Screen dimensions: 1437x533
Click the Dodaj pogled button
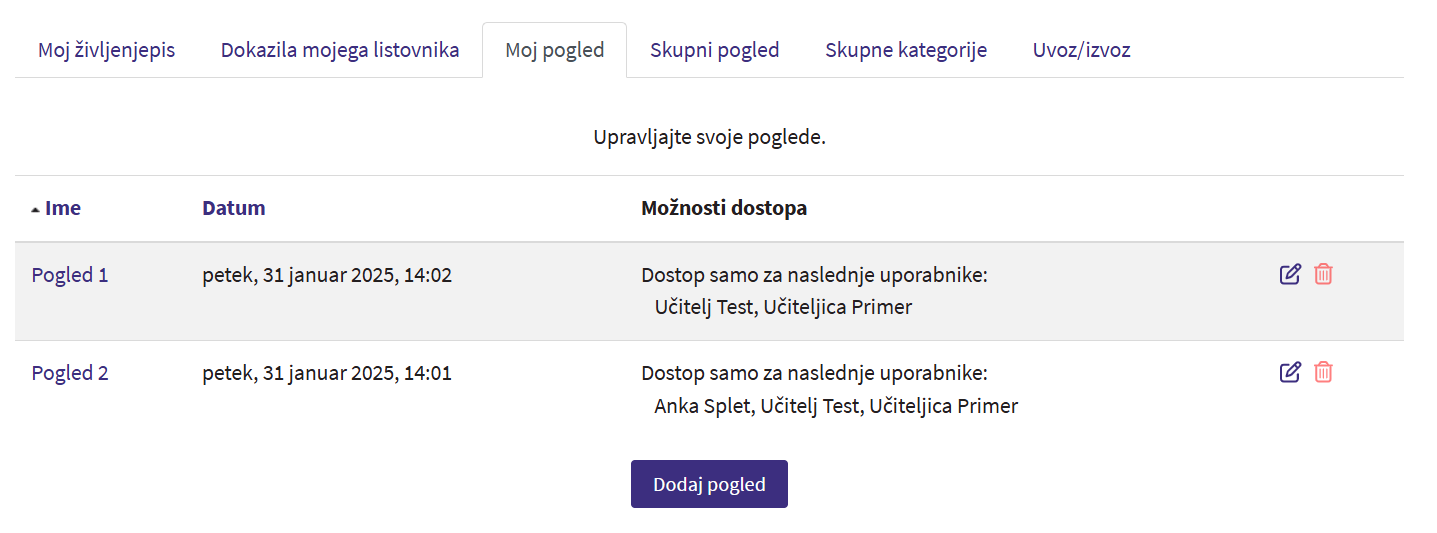(709, 484)
